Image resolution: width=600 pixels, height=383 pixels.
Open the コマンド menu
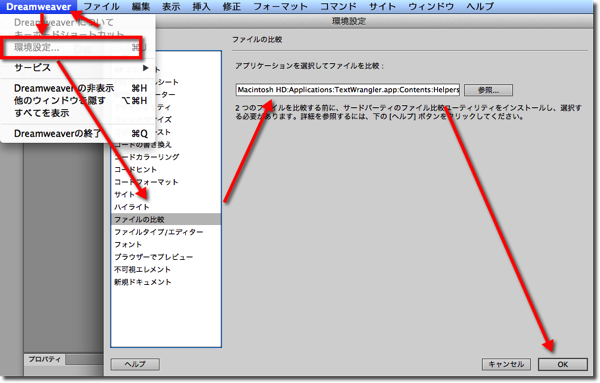tap(338, 7)
